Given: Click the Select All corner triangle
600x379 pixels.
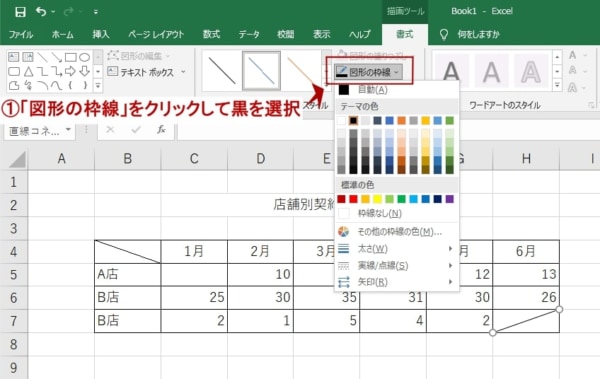Looking at the screenshot, I should [x=17, y=159].
